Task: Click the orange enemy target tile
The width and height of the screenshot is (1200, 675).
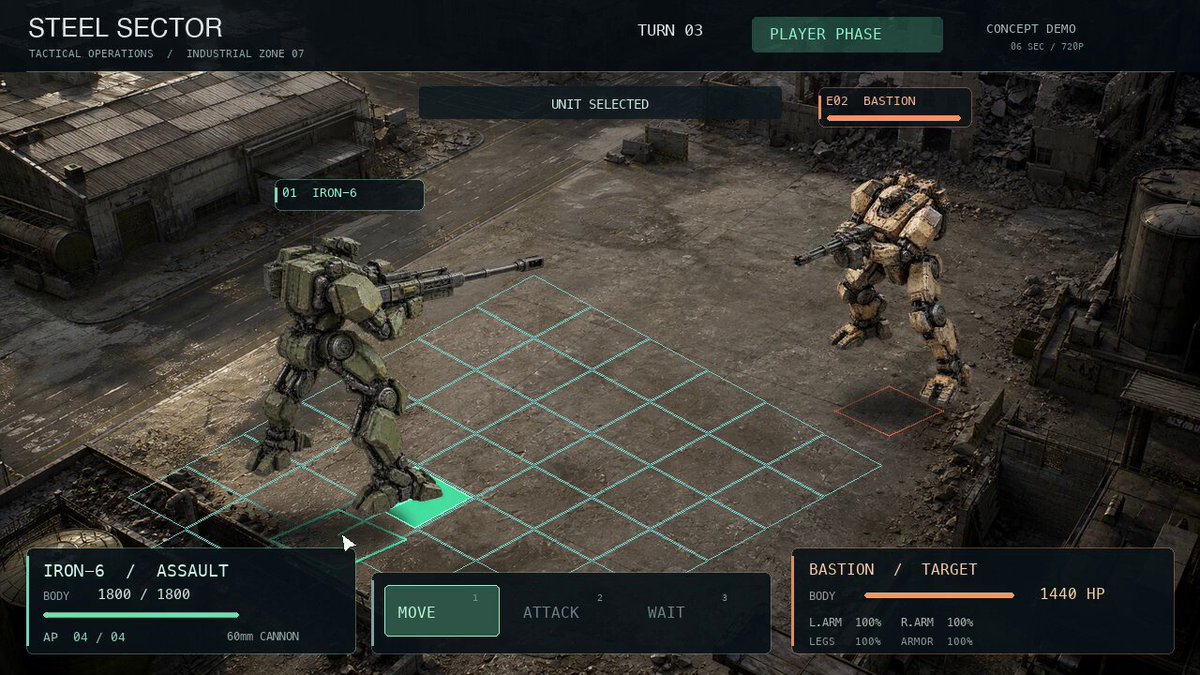Action: 889,411
